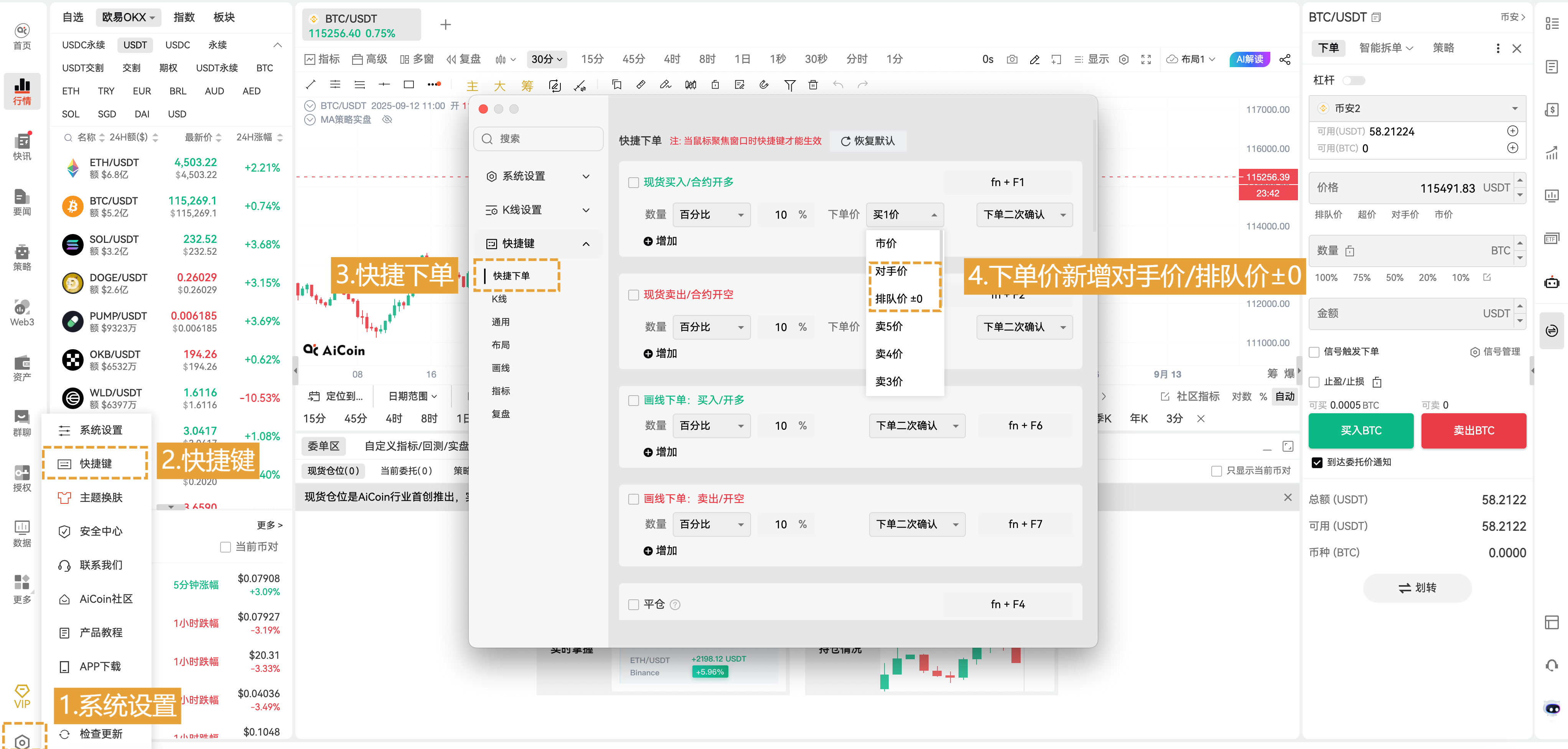The width and height of the screenshot is (1568, 749).
Task: Click 恢复默认 restore default button
Action: (867, 141)
